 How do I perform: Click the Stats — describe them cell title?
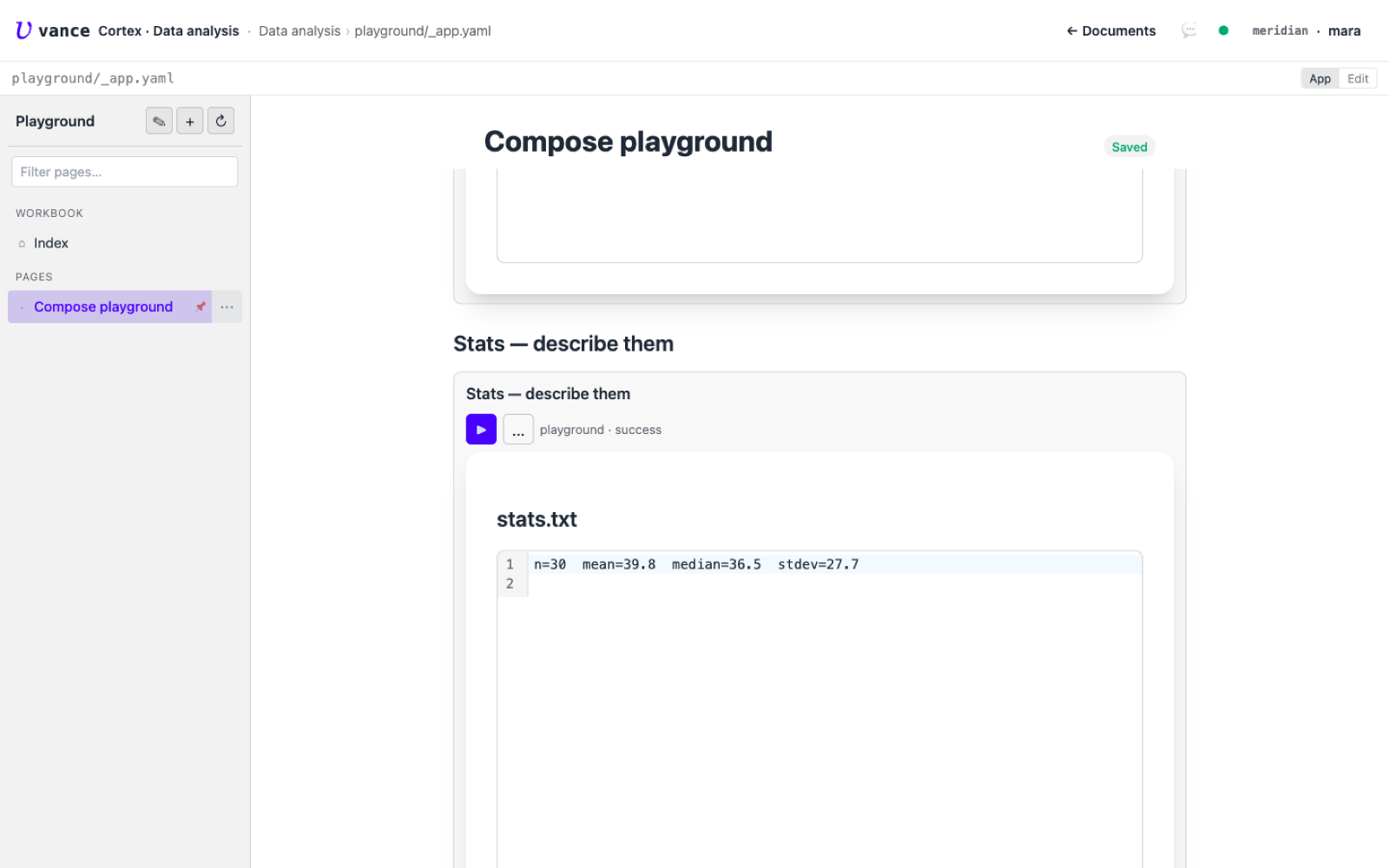pyautogui.click(x=548, y=393)
